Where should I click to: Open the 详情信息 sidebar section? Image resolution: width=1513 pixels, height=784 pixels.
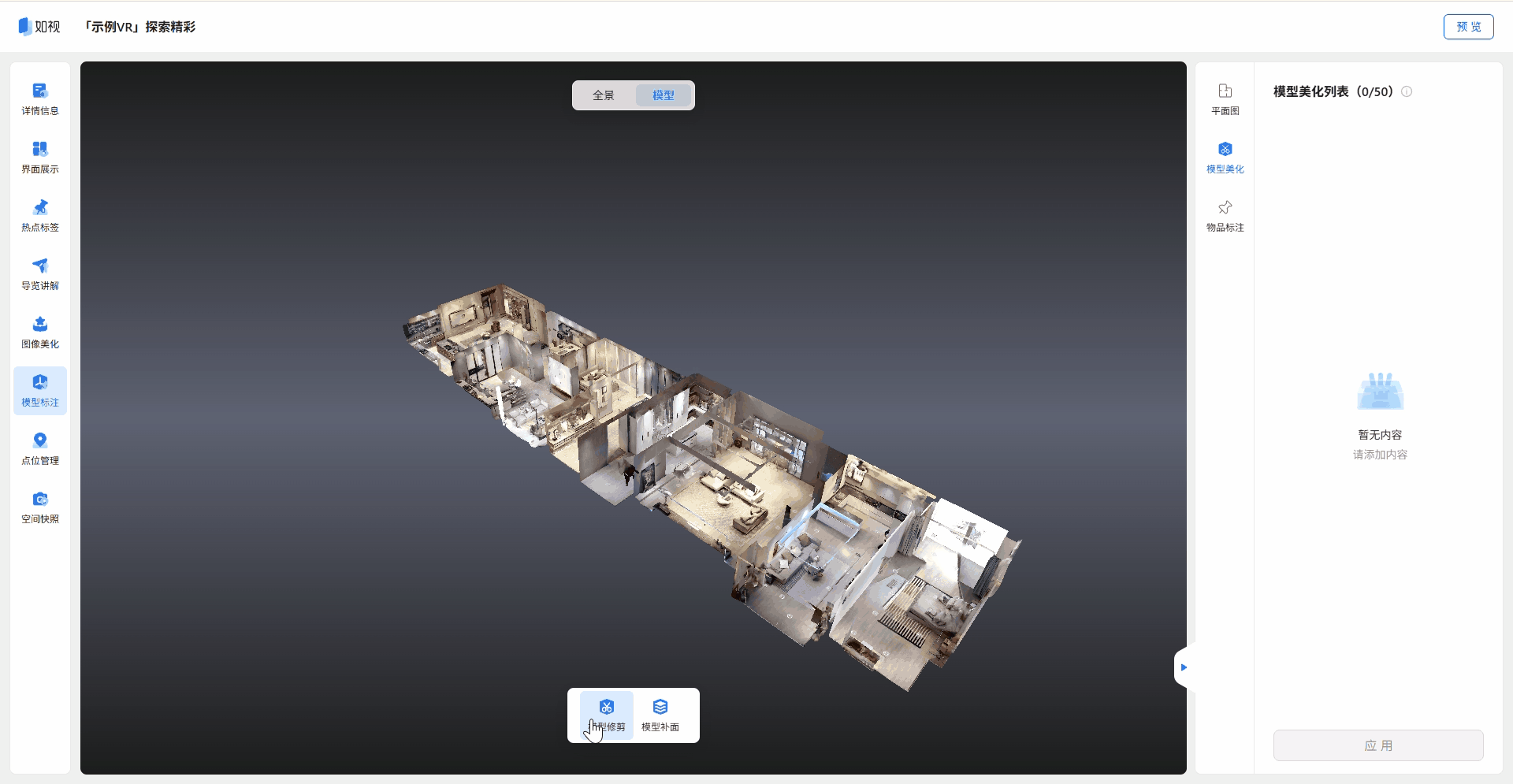pyautogui.click(x=40, y=98)
